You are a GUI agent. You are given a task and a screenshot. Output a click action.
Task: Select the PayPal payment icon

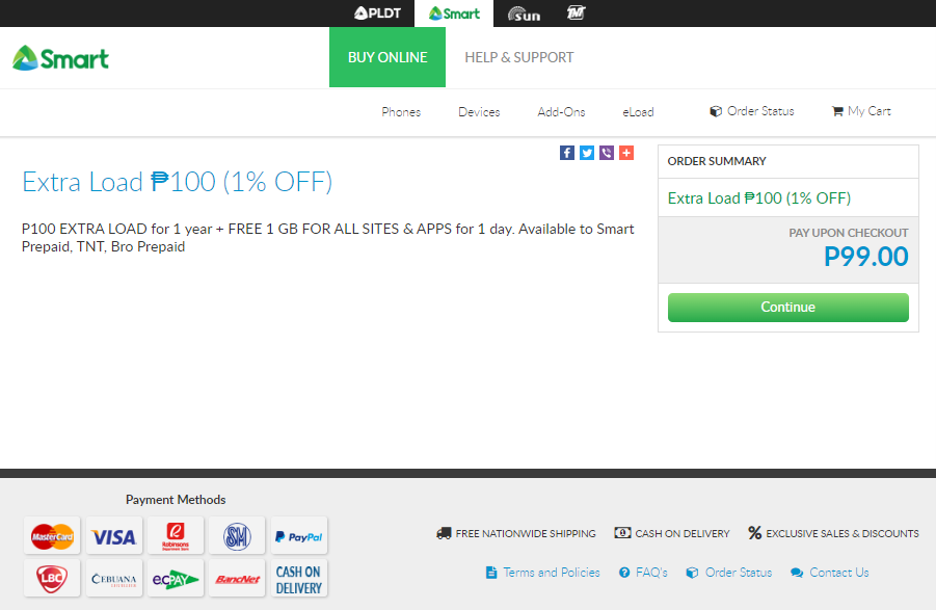(298, 536)
